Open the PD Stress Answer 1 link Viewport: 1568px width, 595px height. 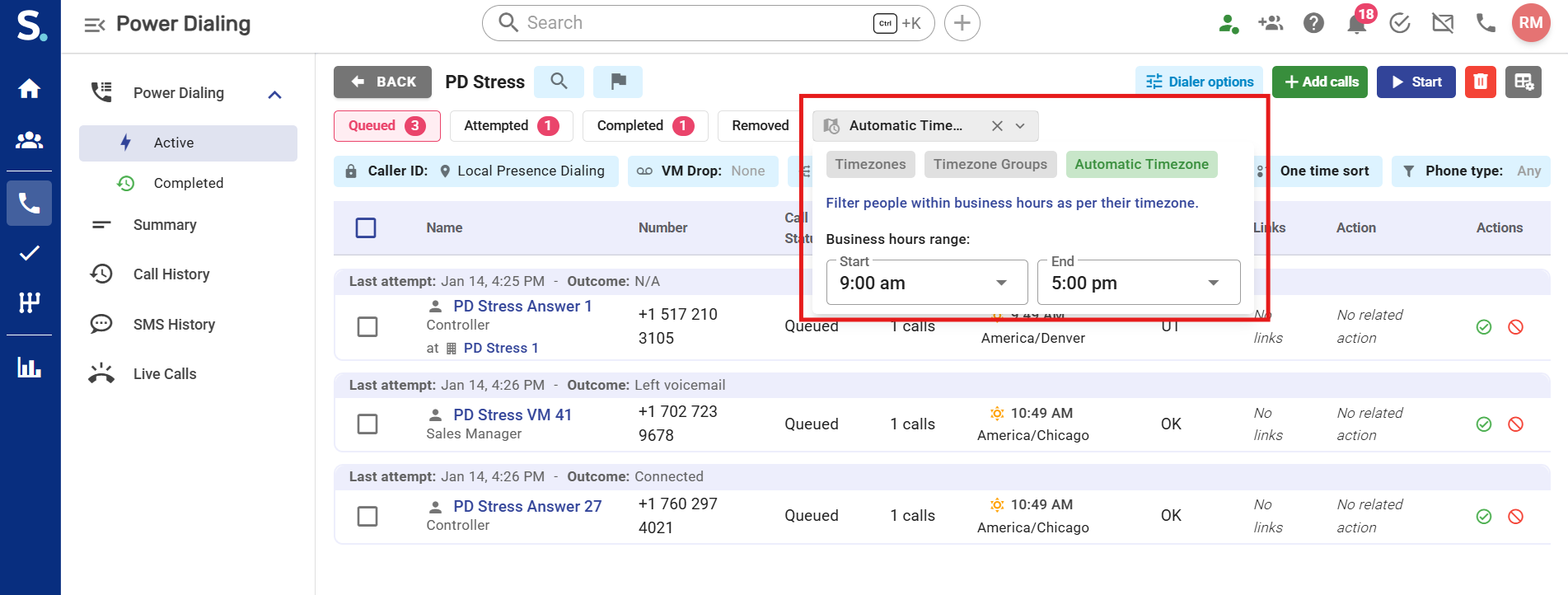click(522, 307)
